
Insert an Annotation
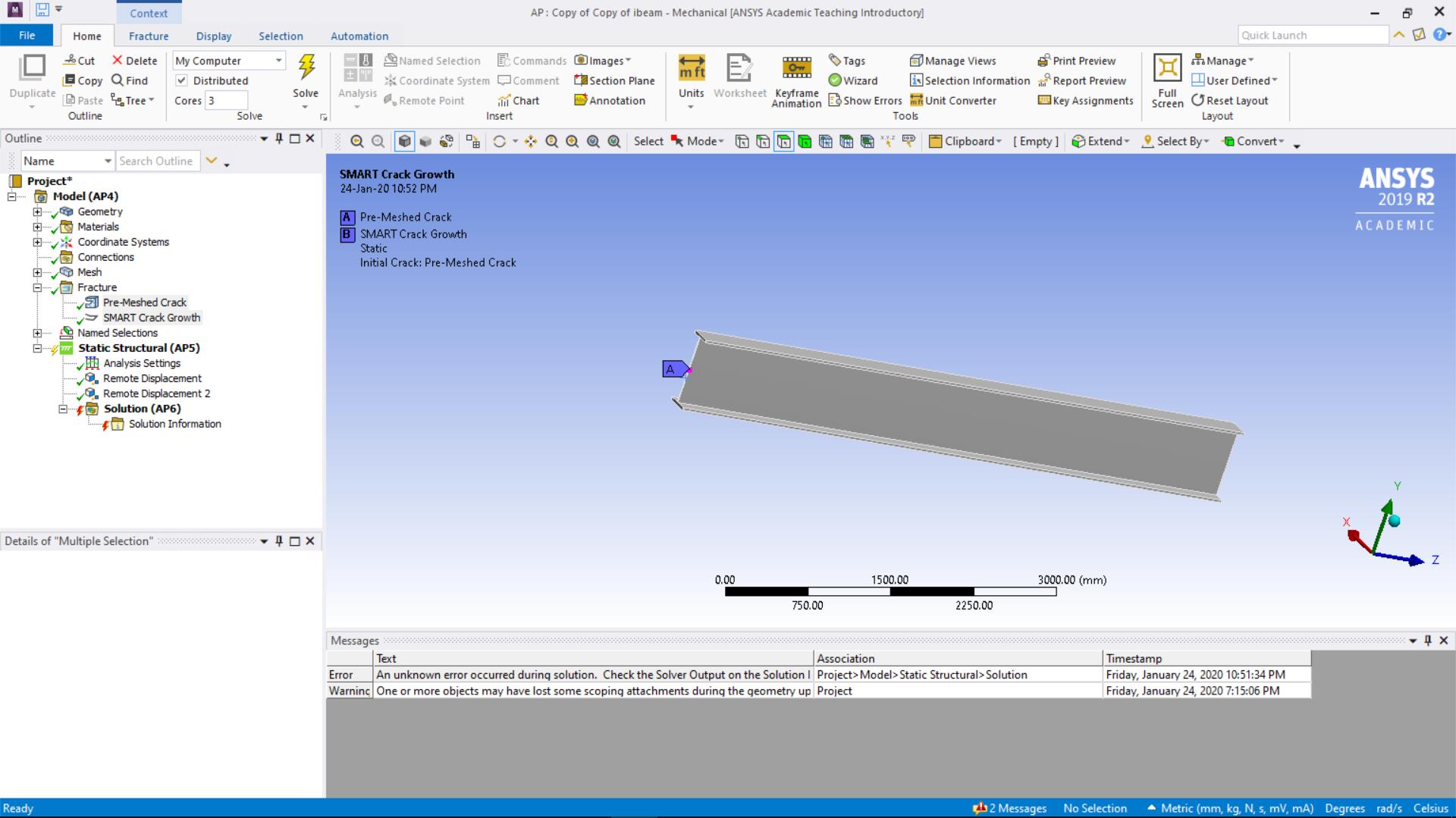[x=610, y=100]
